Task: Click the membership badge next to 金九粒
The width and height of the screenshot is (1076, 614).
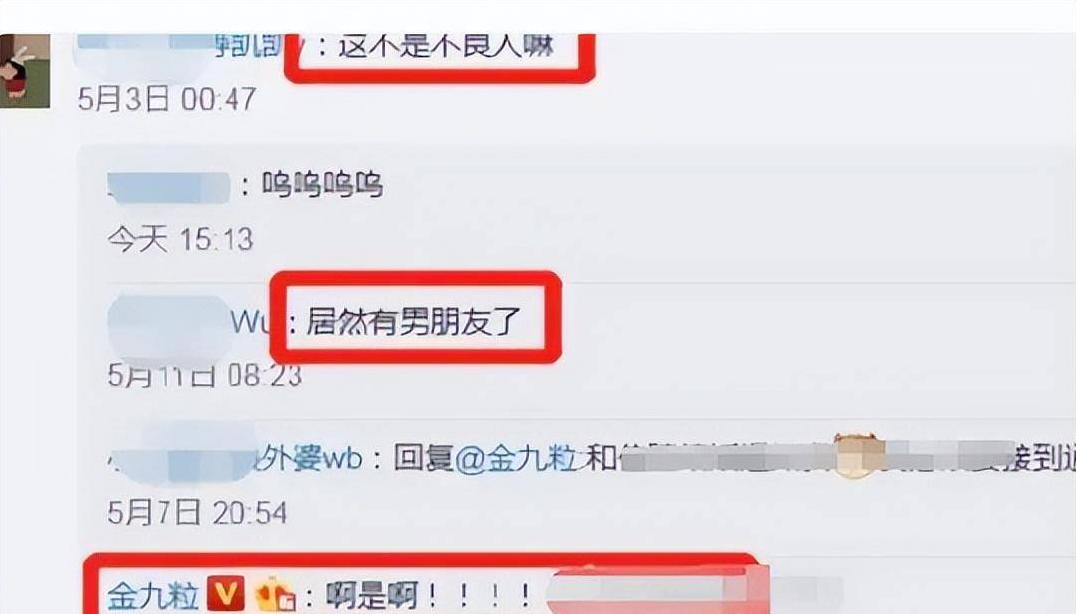Action: [x=275, y=595]
